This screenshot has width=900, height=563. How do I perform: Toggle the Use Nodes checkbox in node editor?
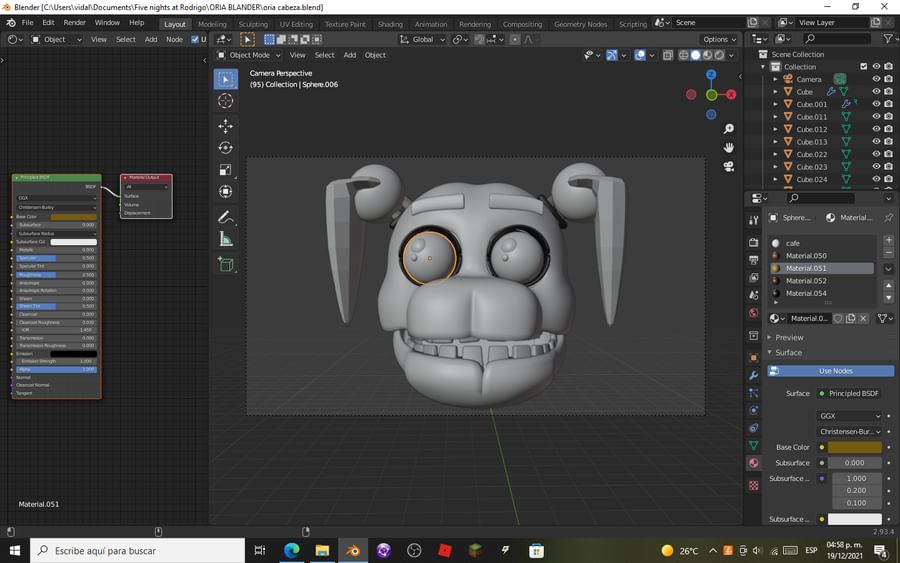[195, 40]
